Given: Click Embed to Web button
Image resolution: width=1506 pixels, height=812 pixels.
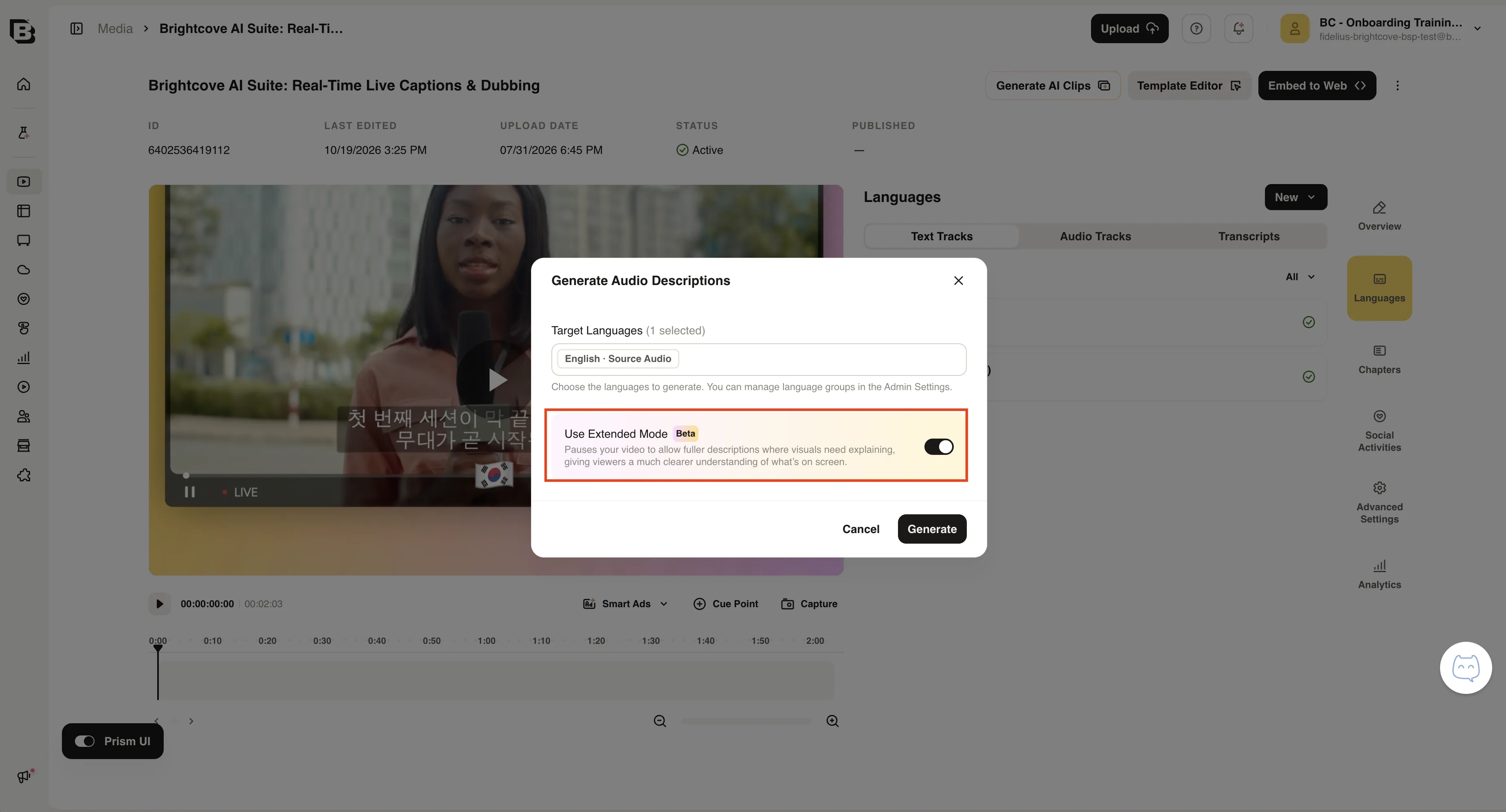Looking at the screenshot, I should pyautogui.click(x=1317, y=86).
